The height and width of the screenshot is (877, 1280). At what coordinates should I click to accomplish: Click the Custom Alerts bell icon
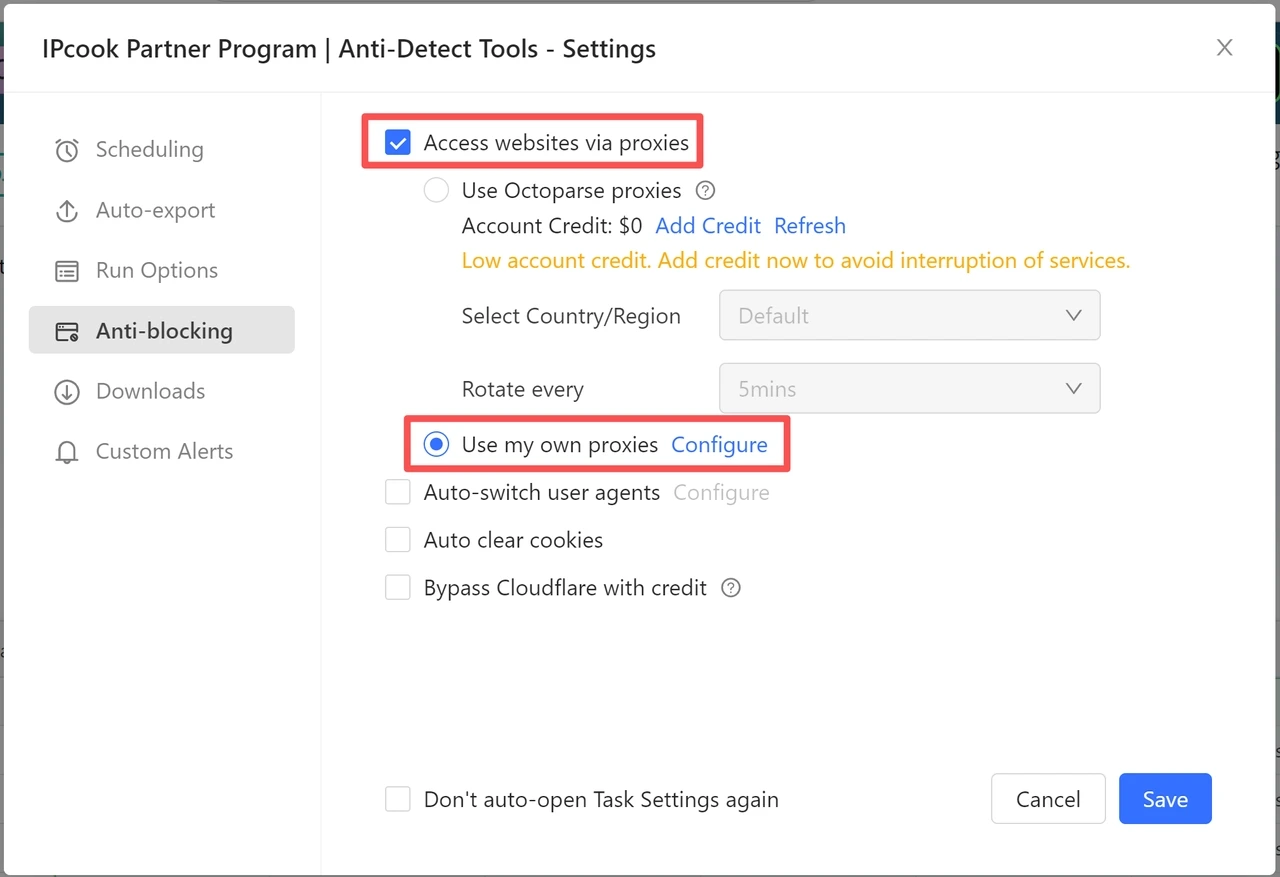click(66, 451)
